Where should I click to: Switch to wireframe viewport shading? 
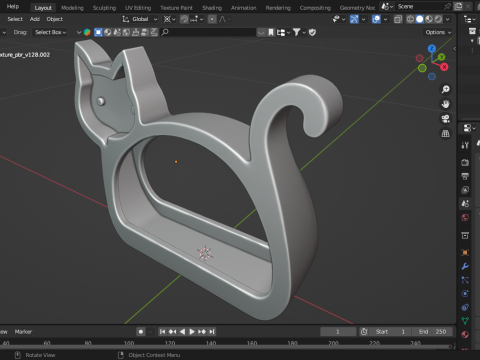pos(410,19)
